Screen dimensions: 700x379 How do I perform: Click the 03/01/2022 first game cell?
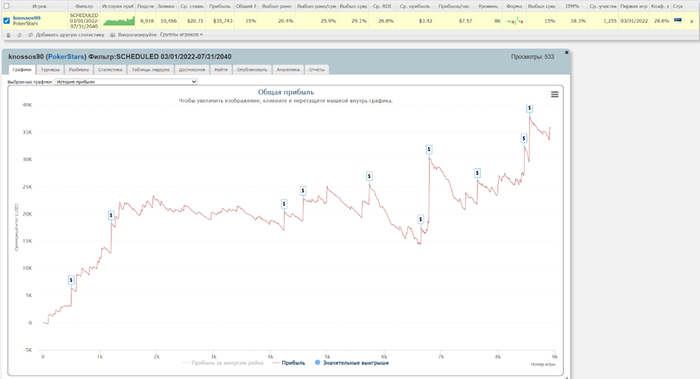point(634,21)
